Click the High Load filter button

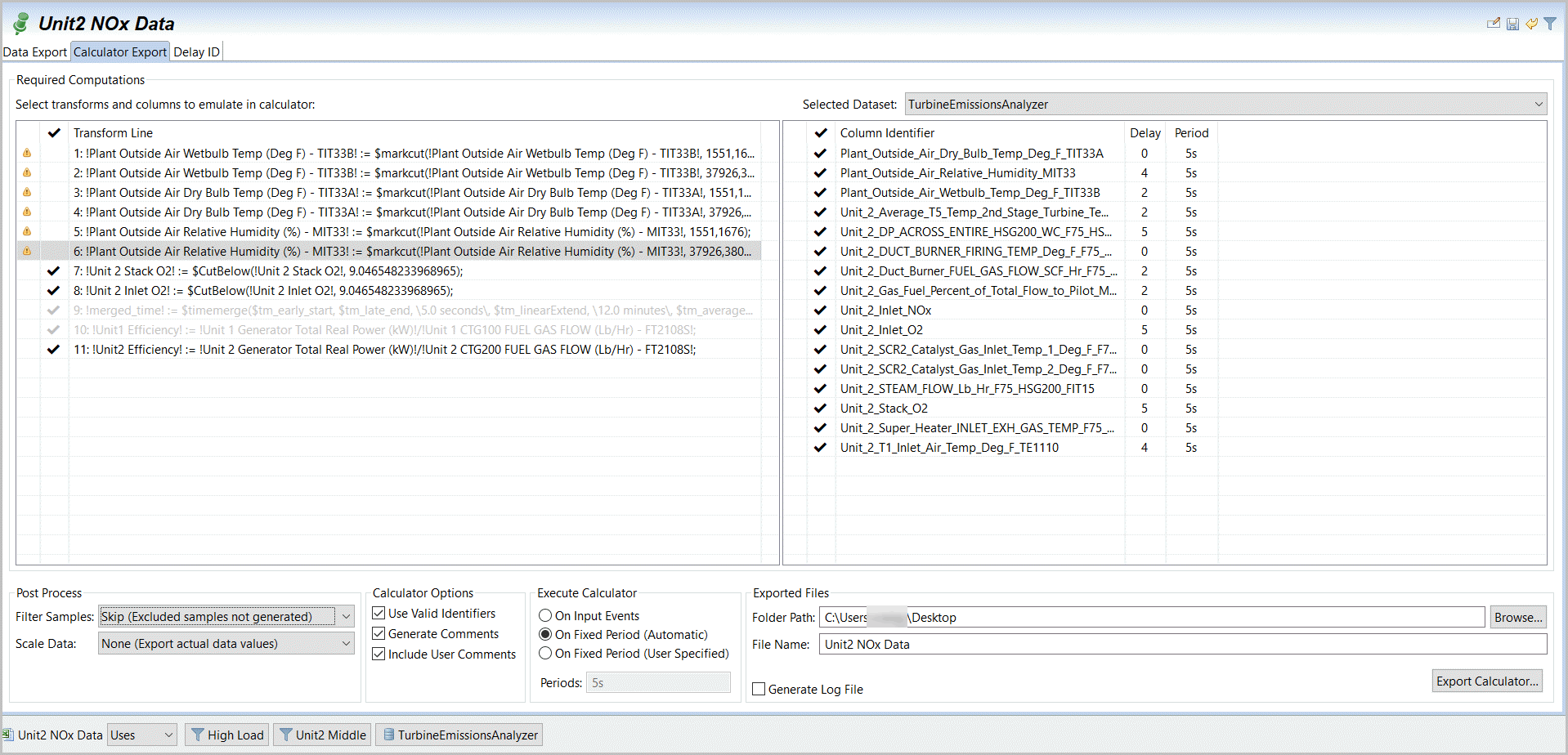click(x=227, y=735)
